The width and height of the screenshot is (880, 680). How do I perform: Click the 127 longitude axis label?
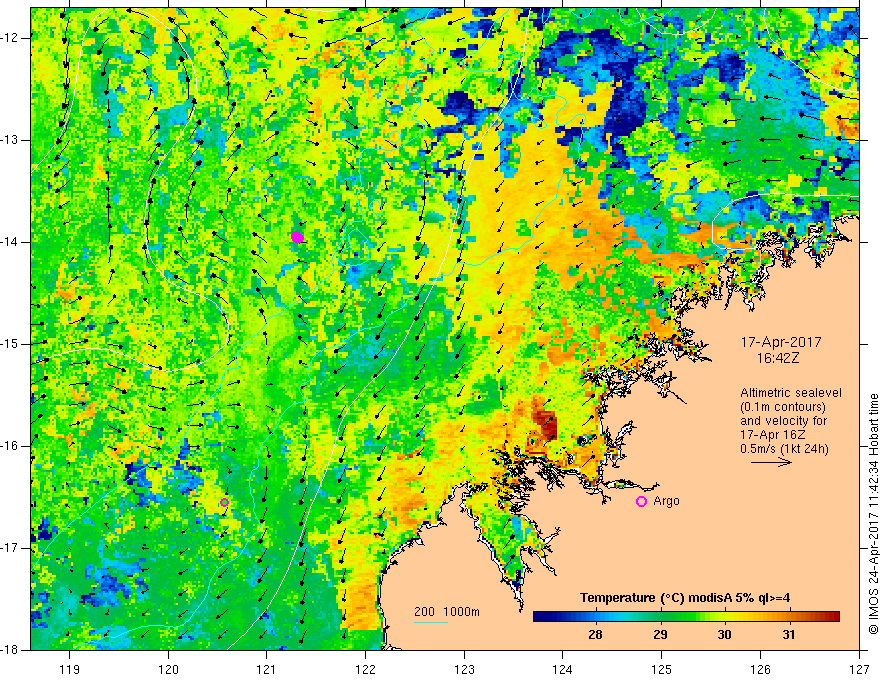coord(859,670)
